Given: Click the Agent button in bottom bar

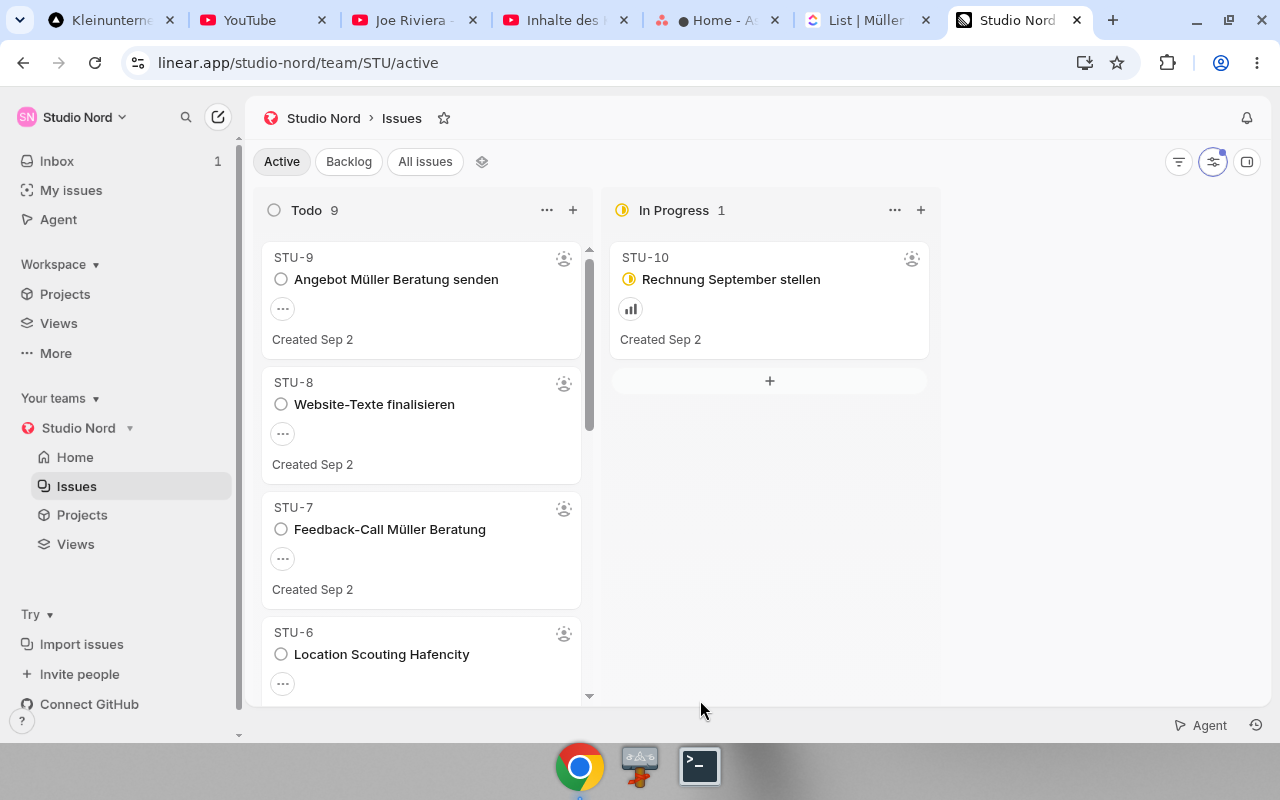Looking at the screenshot, I should (x=1200, y=725).
